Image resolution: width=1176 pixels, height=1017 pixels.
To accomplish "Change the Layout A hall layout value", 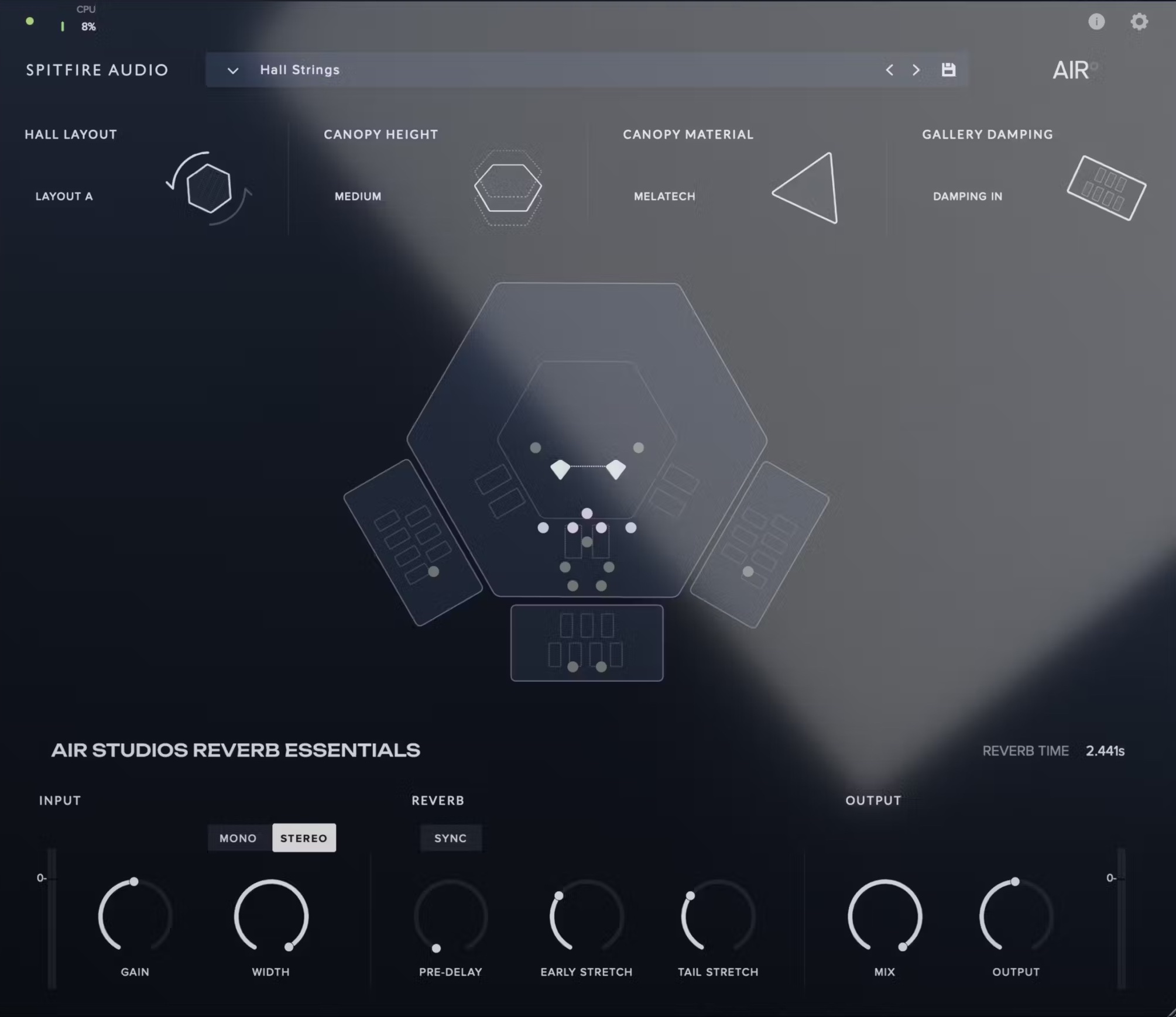I will tap(64, 197).
